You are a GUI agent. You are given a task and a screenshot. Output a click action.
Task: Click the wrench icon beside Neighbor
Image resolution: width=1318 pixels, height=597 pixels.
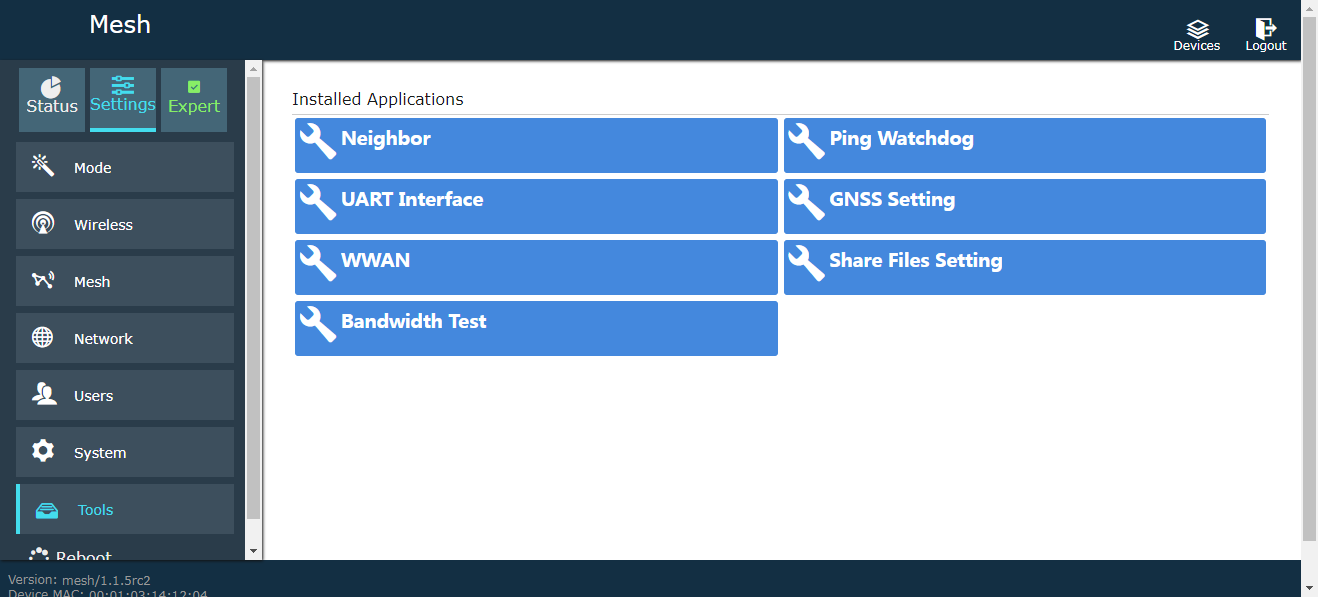[x=318, y=141]
